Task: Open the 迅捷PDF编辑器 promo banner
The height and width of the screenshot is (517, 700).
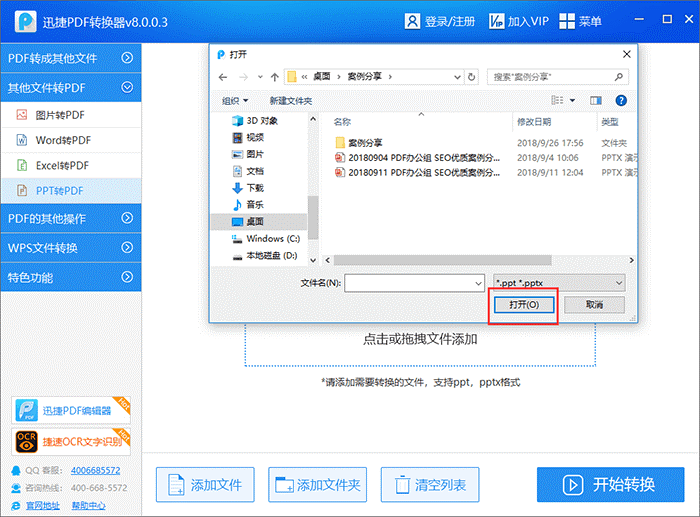Action: (x=71, y=410)
